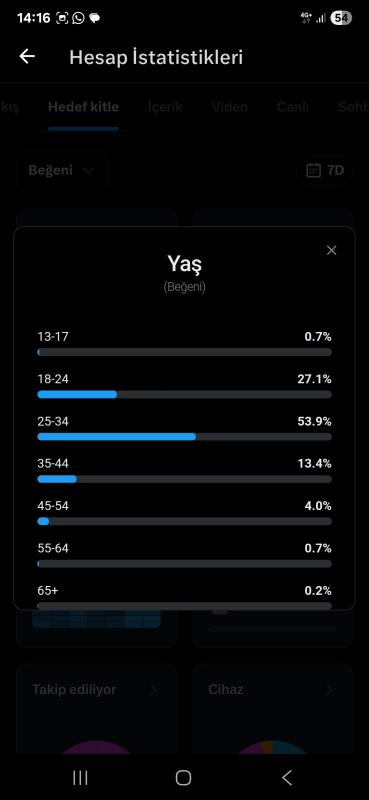
Task: Tap Android back navigation button
Action: [287, 778]
